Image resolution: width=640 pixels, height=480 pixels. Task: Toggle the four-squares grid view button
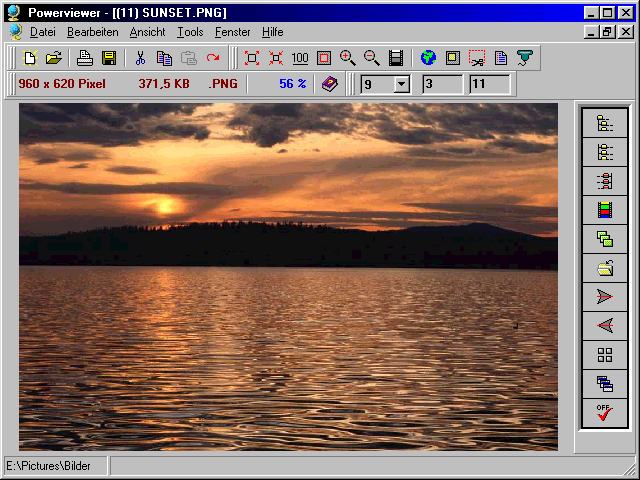pyautogui.click(x=604, y=355)
